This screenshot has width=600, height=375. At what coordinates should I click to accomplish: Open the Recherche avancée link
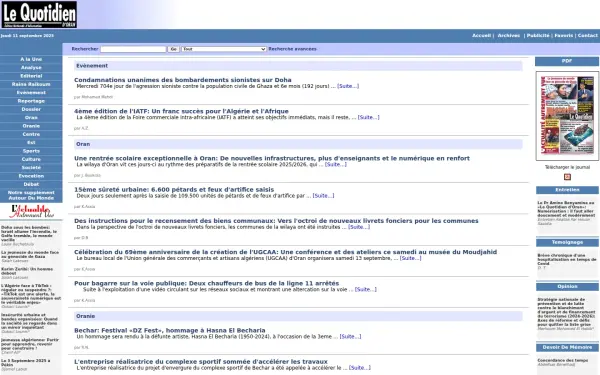(x=292, y=49)
